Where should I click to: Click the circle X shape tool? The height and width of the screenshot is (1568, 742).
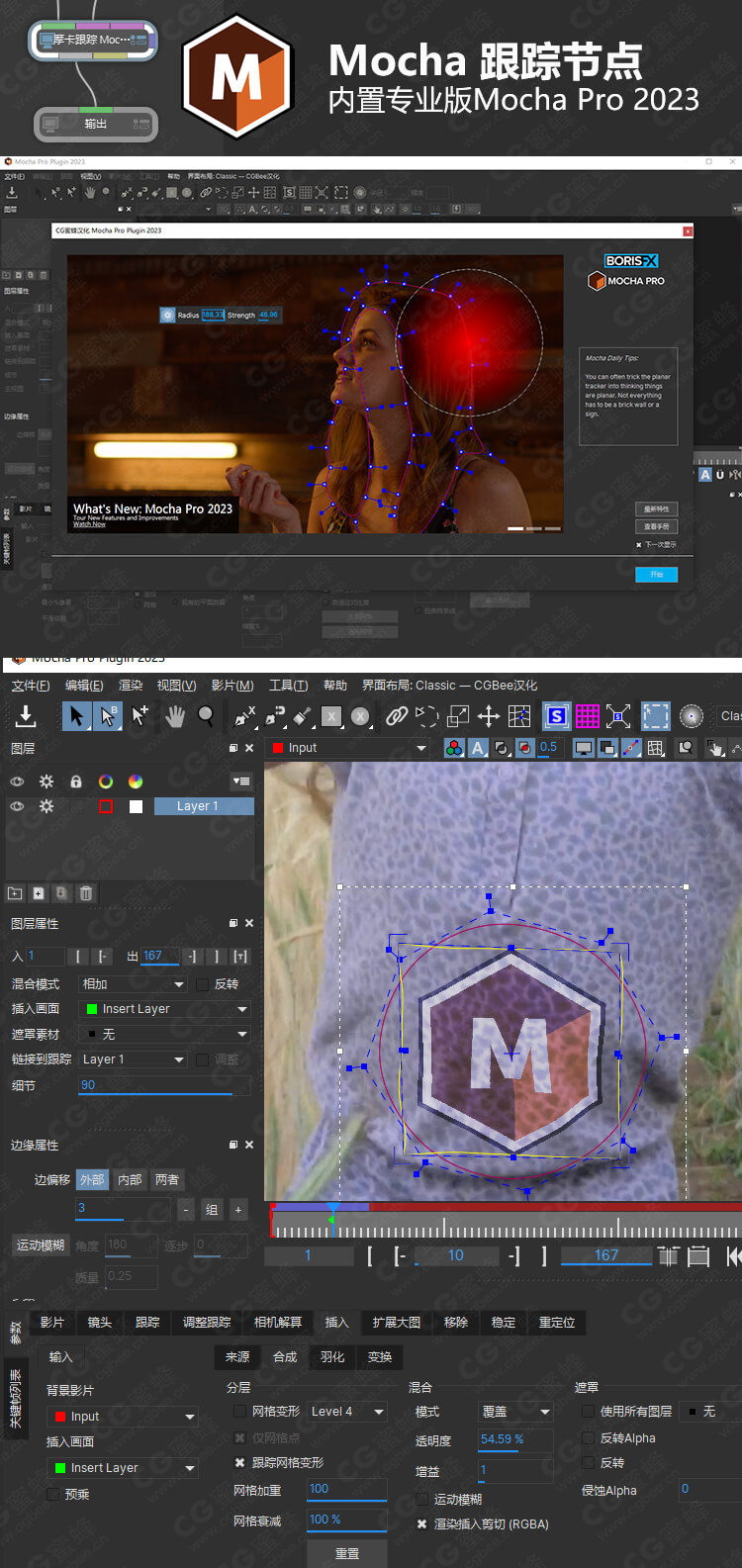click(x=360, y=716)
